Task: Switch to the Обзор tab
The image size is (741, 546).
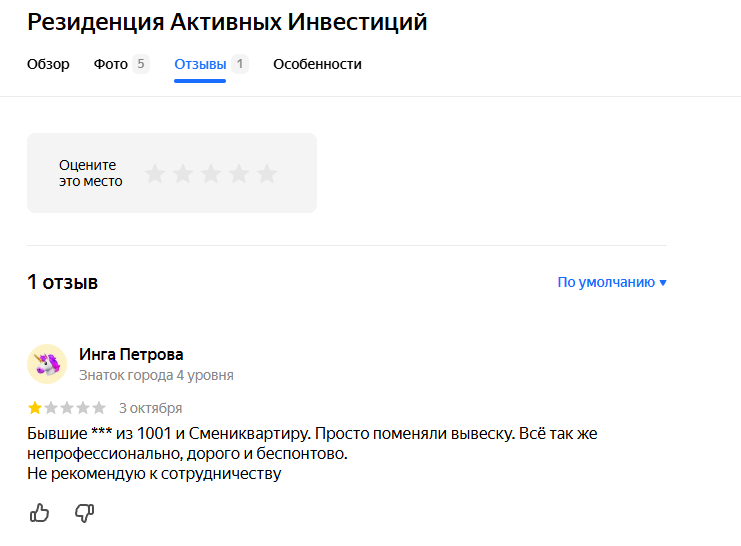Action: [x=48, y=64]
